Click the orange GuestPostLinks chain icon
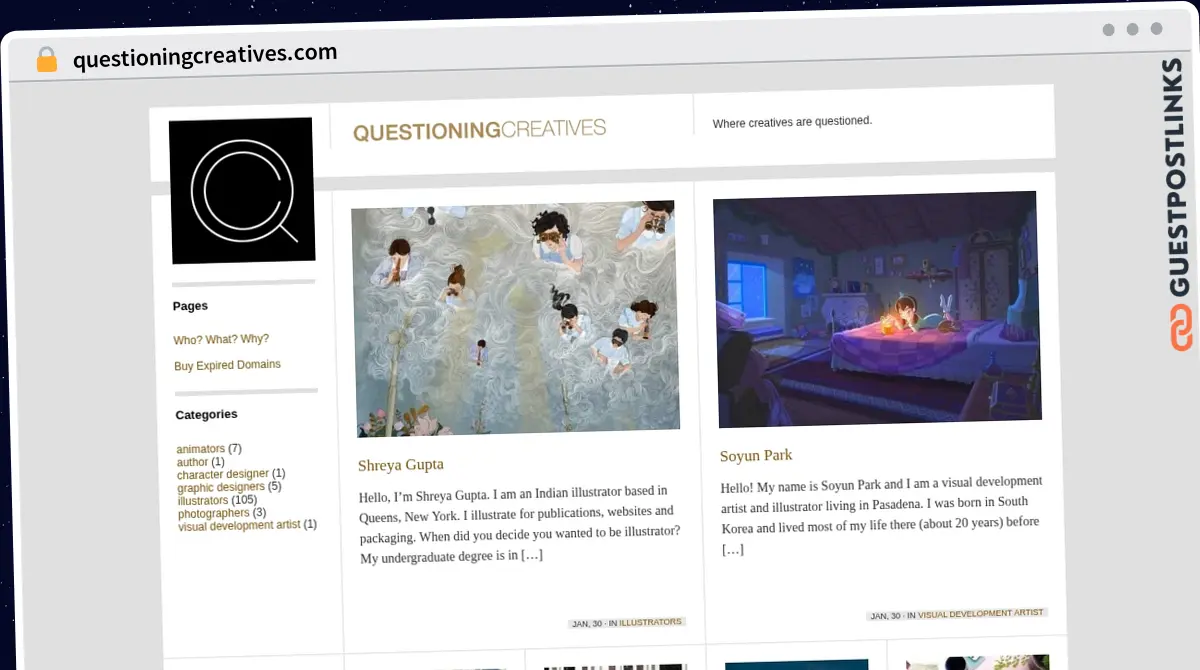Screen dimensions: 1200x670 tap(1180, 330)
